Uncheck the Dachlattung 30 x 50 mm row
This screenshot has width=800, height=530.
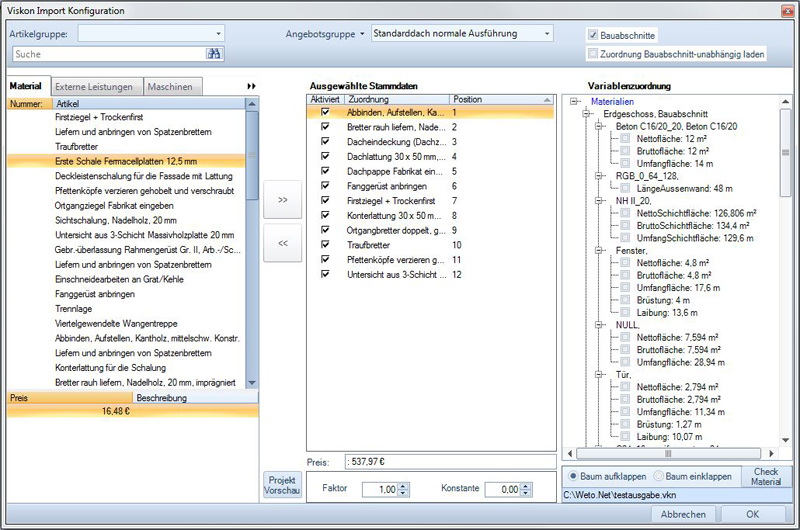tap(325, 157)
